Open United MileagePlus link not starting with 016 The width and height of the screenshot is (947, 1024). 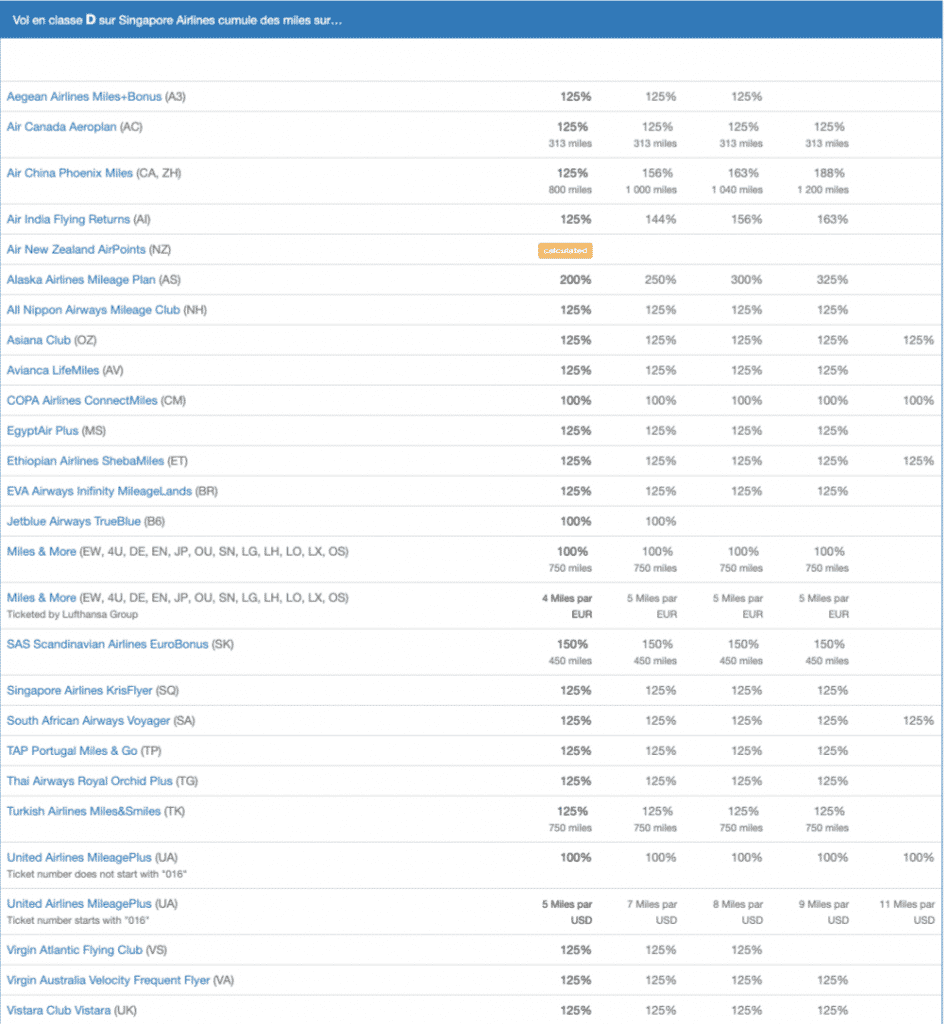pos(79,857)
